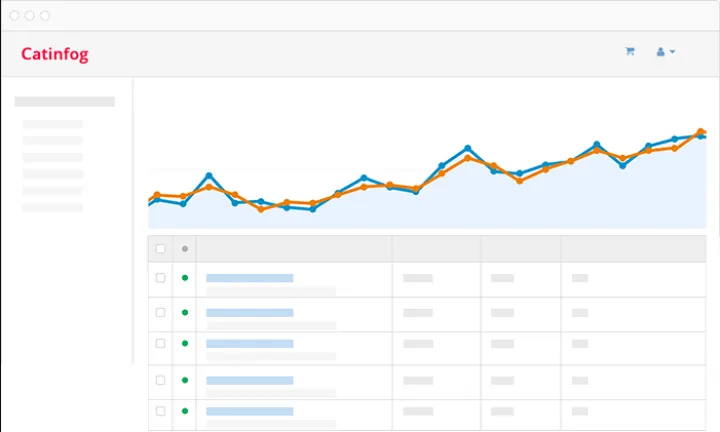720x432 pixels.
Task: Click the green status dot in fourth row
Action: tap(185, 380)
